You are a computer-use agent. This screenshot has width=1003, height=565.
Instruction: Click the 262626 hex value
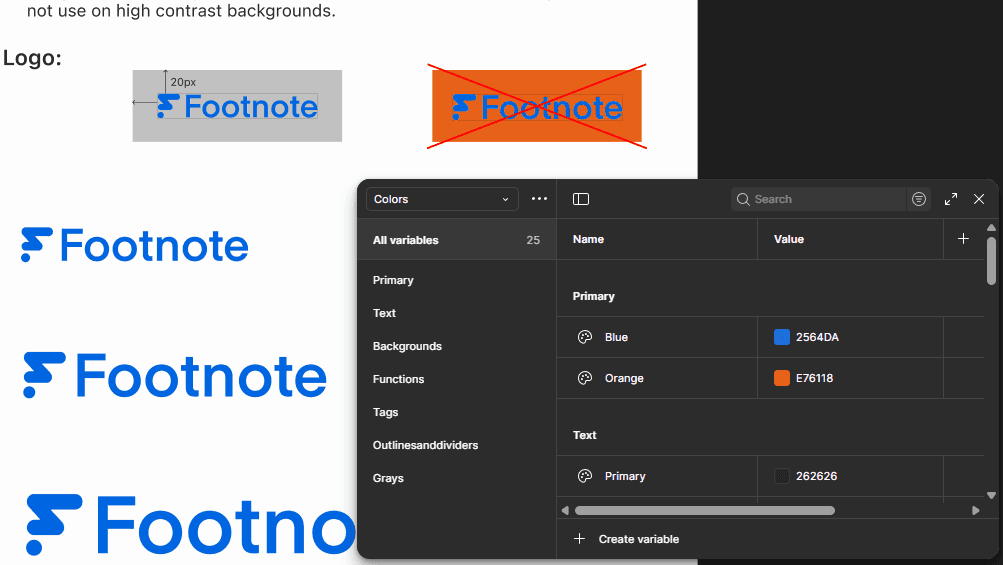(x=816, y=476)
